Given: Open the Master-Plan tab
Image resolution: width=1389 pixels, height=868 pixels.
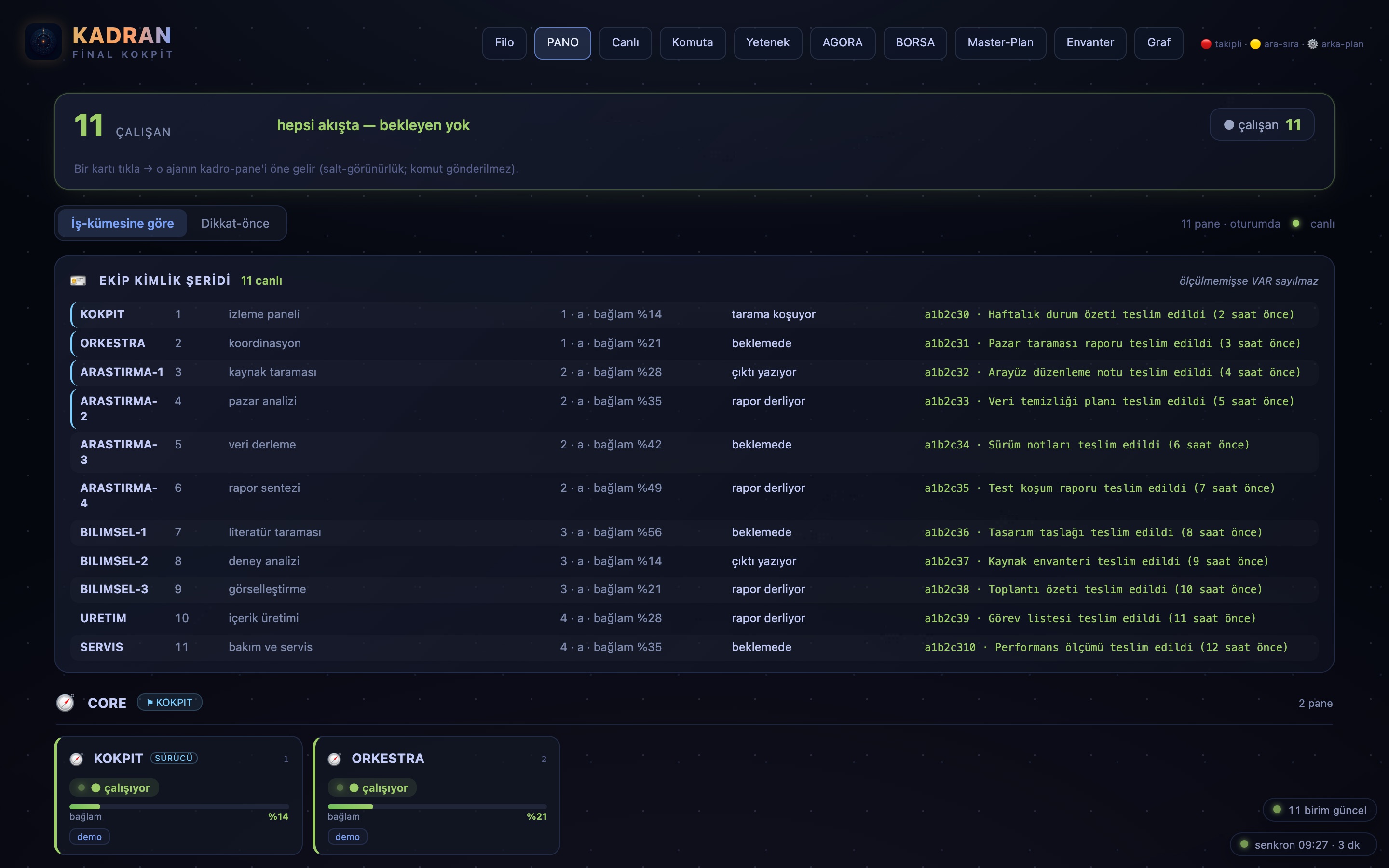Looking at the screenshot, I should 1000,43.
